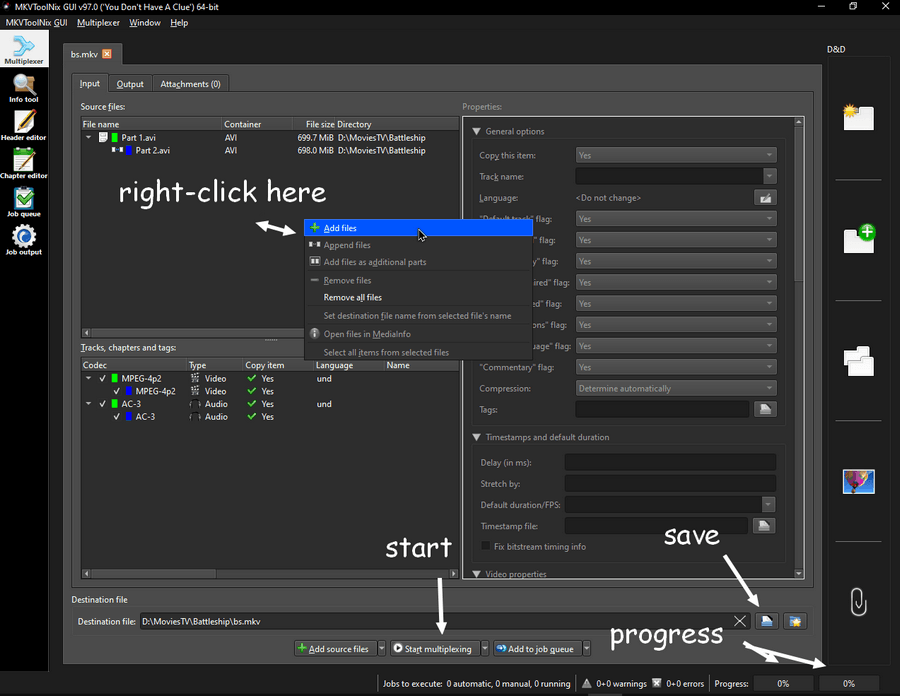Open the Job output view
This screenshot has width=900, height=696.
[24, 240]
